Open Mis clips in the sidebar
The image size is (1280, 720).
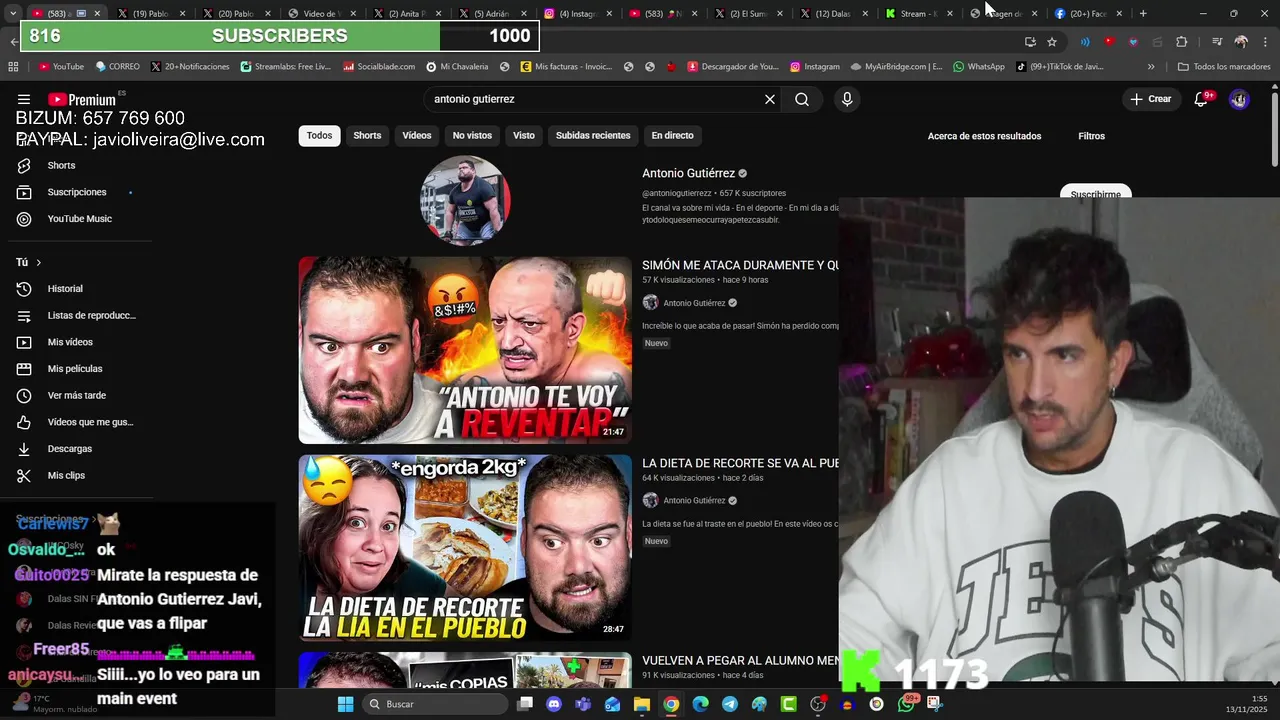[x=66, y=475]
